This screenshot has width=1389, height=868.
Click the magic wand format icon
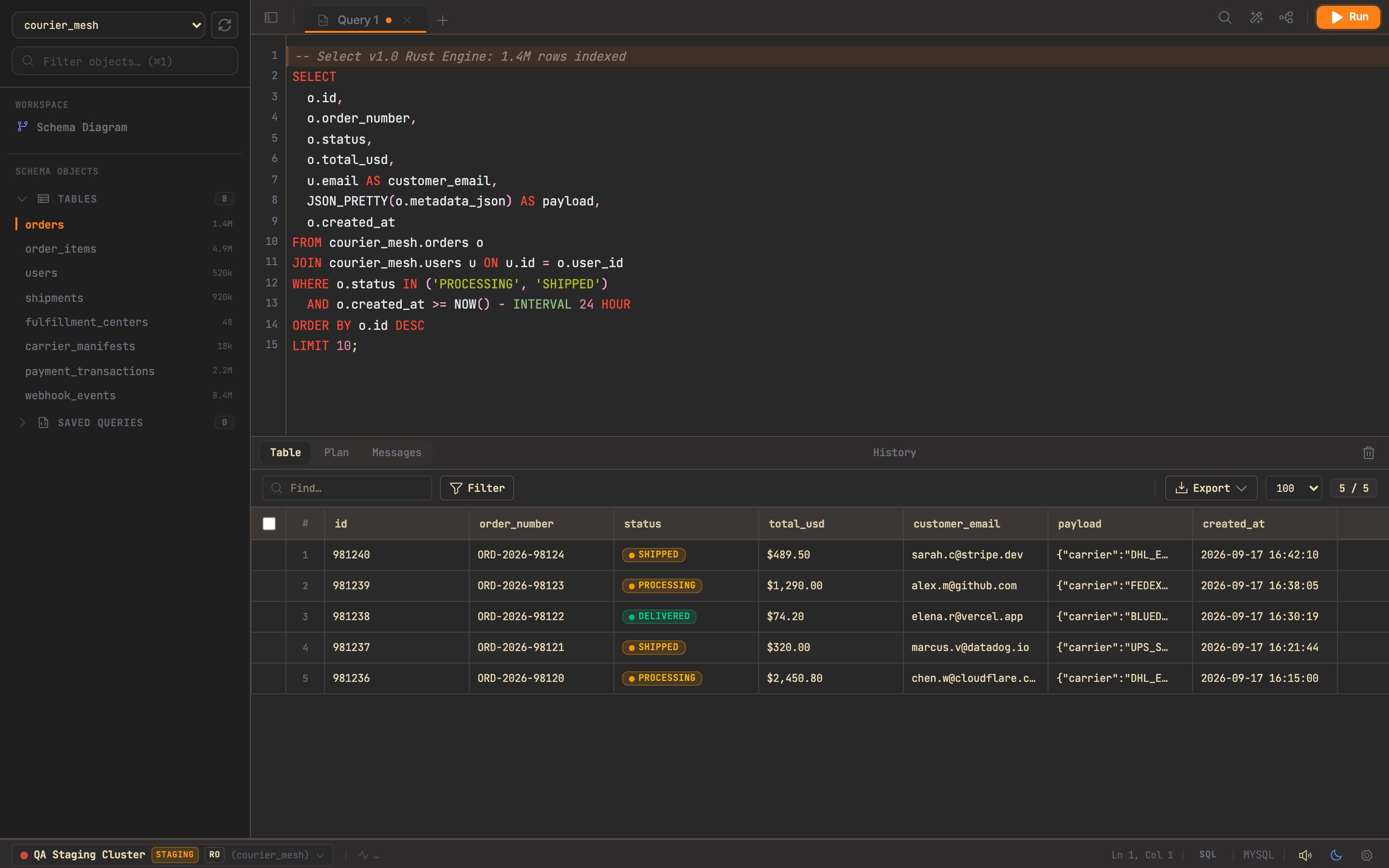[1256, 17]
